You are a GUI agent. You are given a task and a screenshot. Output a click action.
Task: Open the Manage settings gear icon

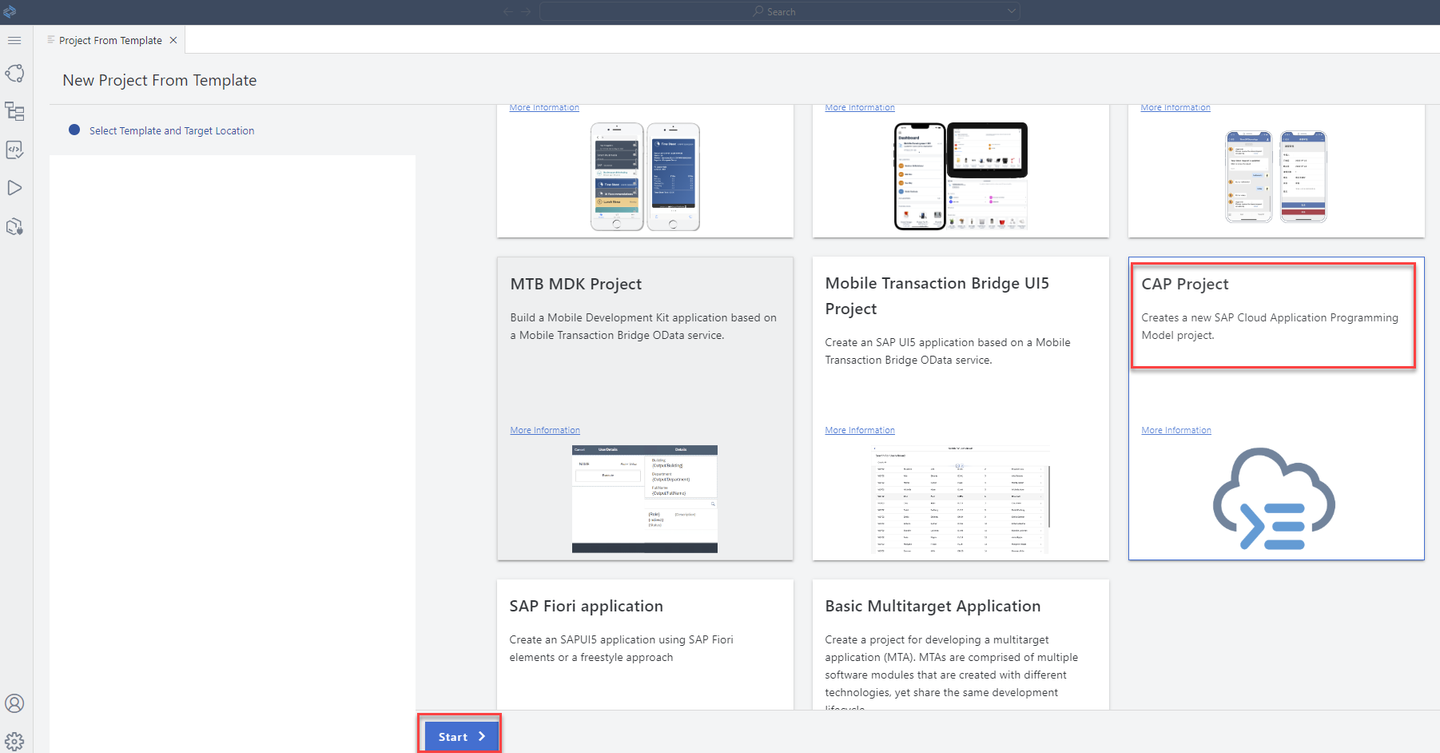tap(14, 742)
